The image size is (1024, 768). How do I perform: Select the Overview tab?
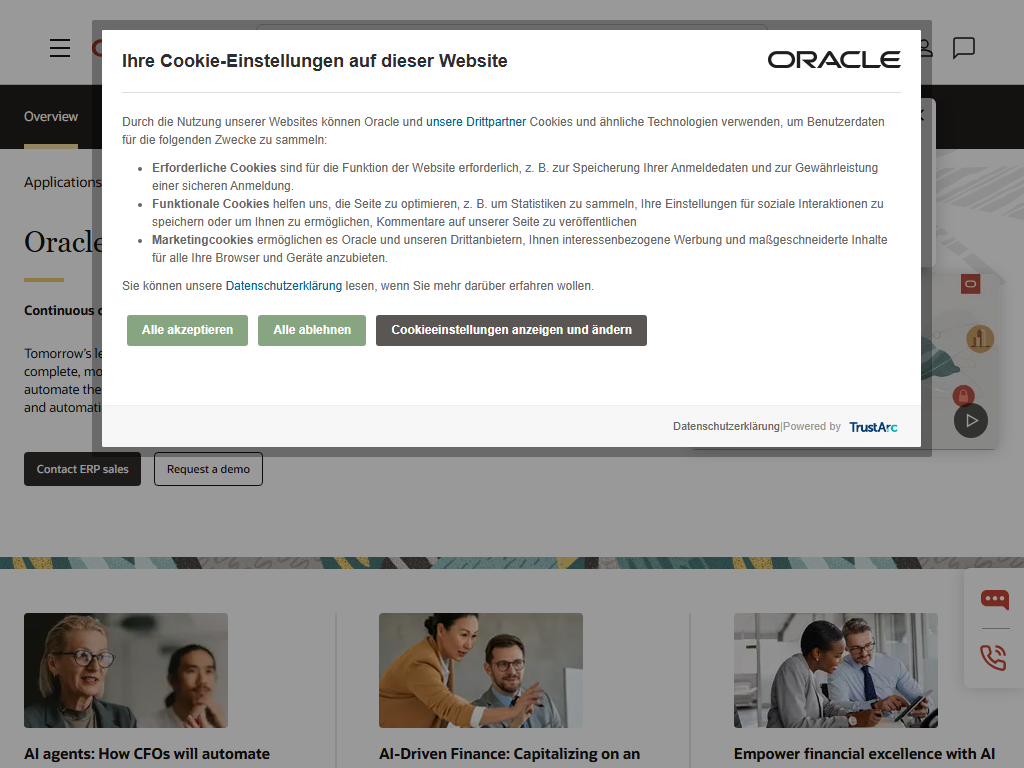(51, 117)
